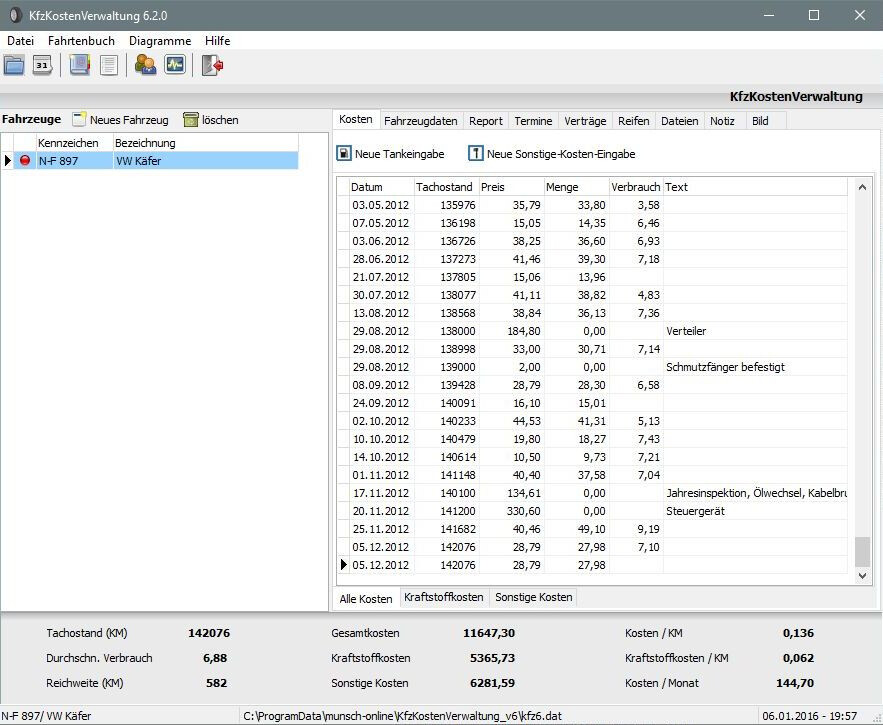883x725 pixels.
Task: Sort table by Tachostand column header
Action: point(445,187)
